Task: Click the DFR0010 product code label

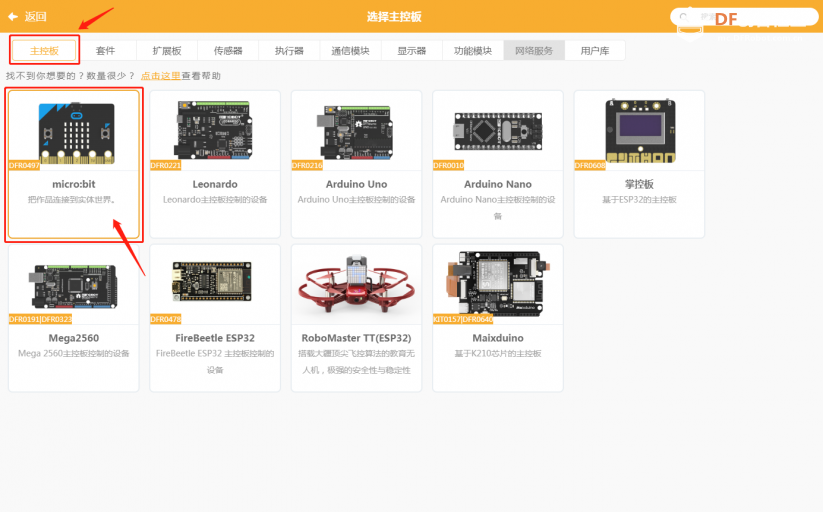Action: click(448, 165)
